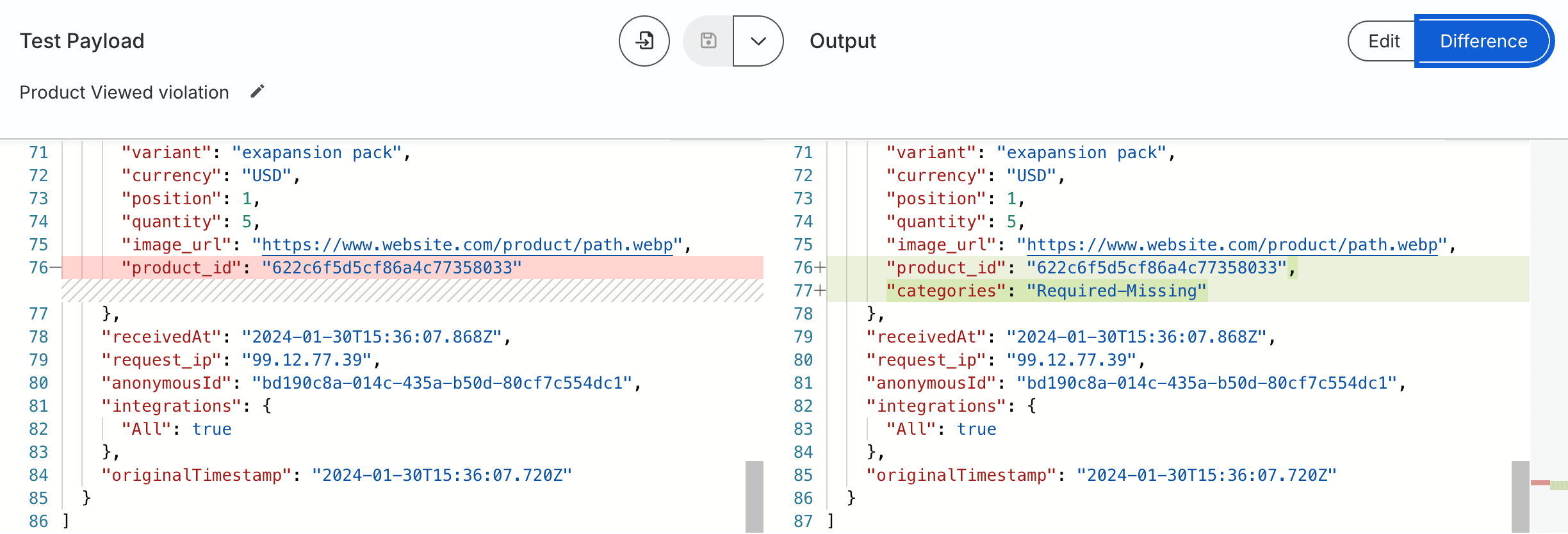Click the "Required-Missing" value in Output
The height and width of the screenshot is (534, 1568).
click(x=1116, y=291)
